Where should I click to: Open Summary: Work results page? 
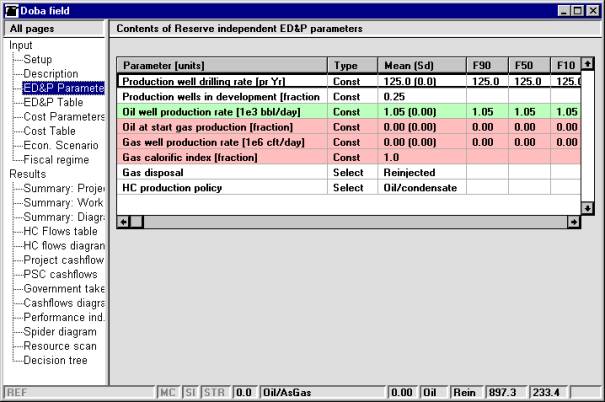point(63,203)
